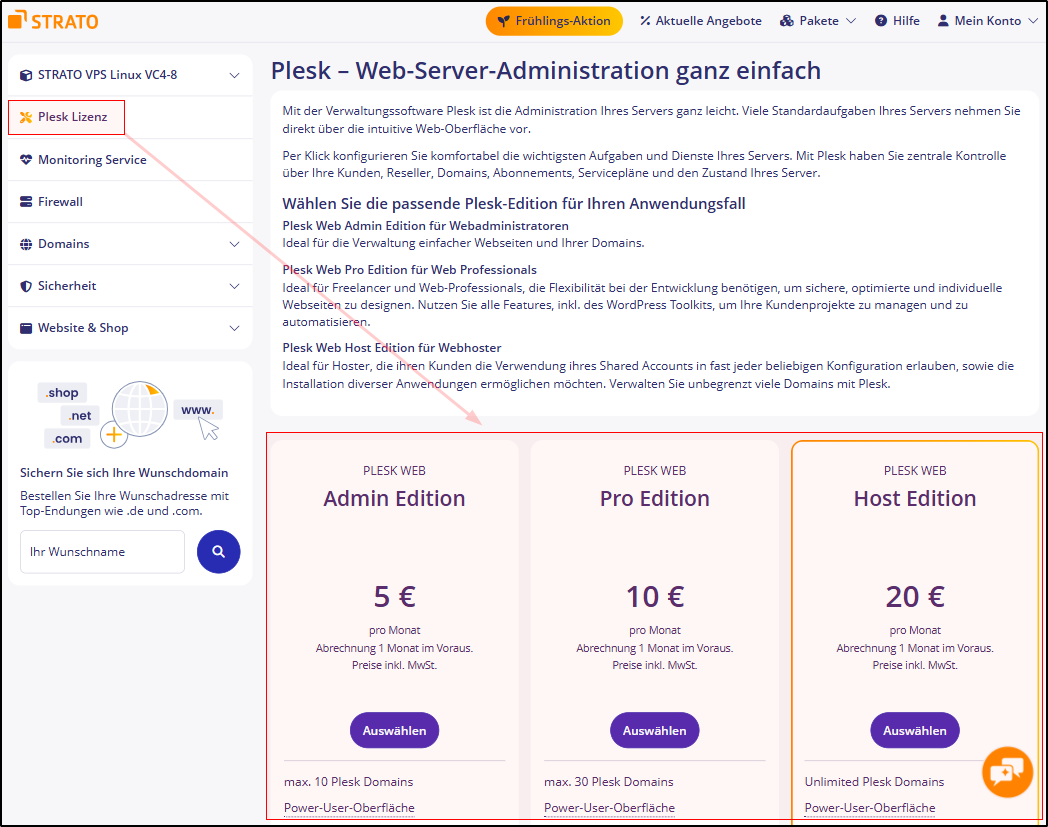Click the user account icon
Viewport: 1048px width, 827px height.
(x=943, y=21)
